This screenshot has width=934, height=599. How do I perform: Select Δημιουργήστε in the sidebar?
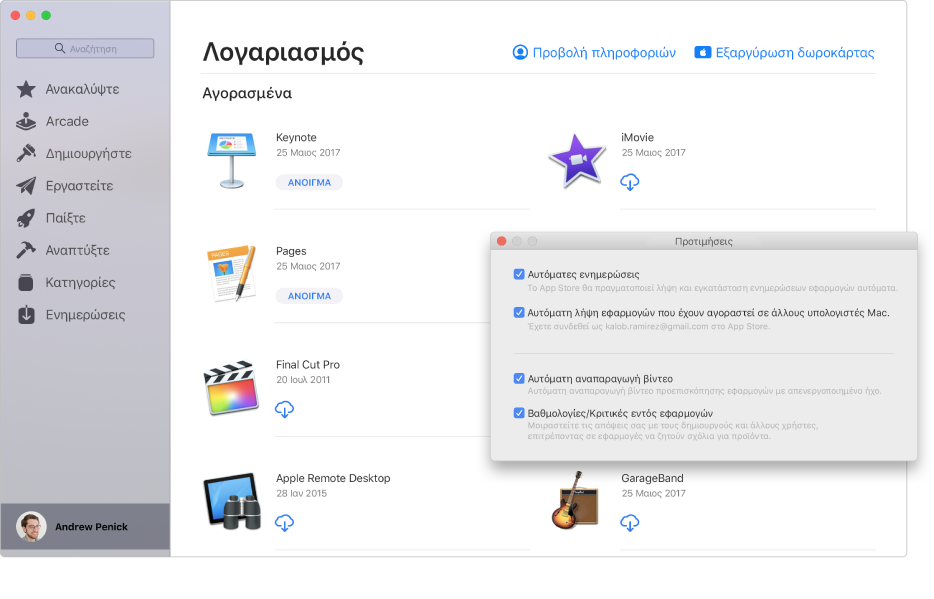pos(74,154)
